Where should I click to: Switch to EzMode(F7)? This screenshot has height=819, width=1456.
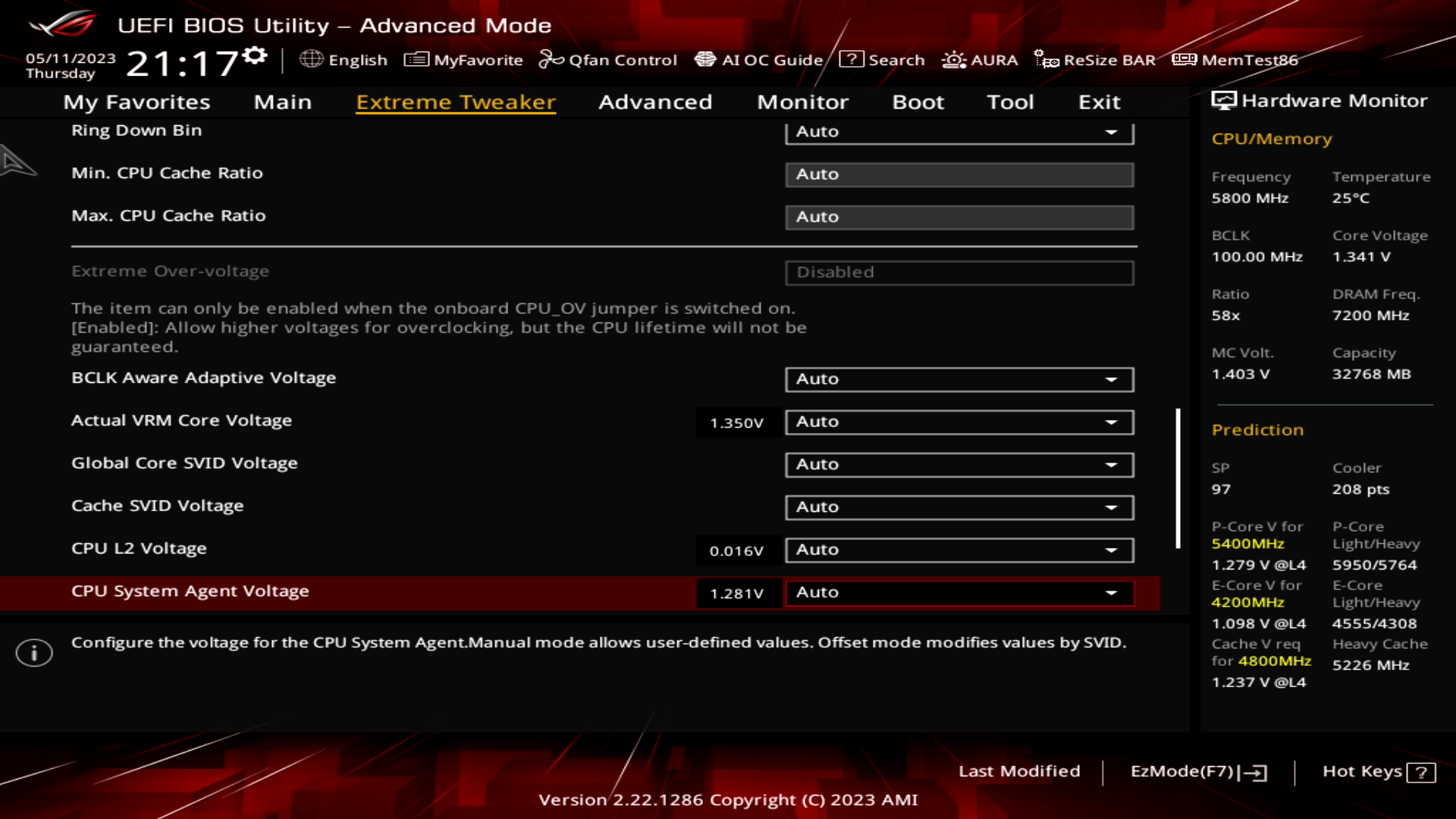click(x=1198, y=772)
